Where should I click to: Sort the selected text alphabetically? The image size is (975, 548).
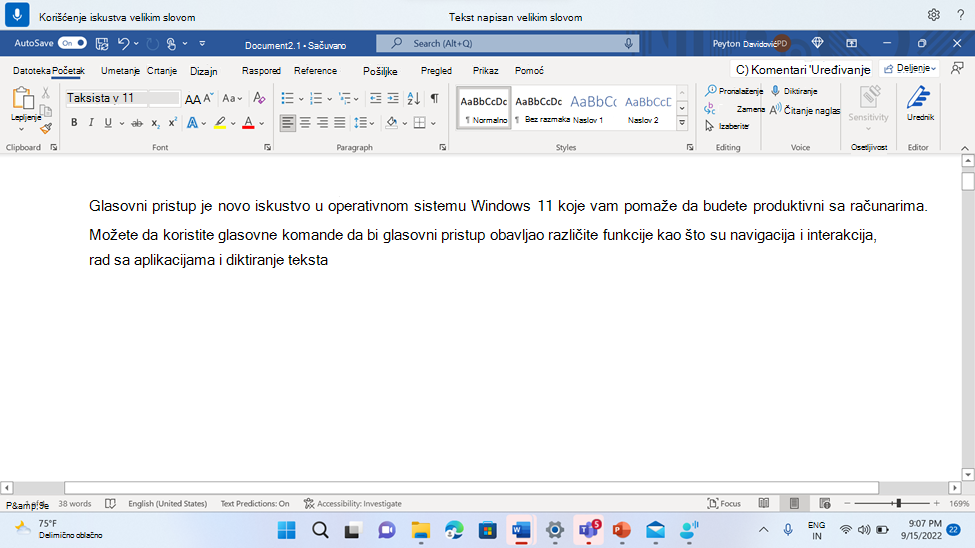click(x=414, y=98)
